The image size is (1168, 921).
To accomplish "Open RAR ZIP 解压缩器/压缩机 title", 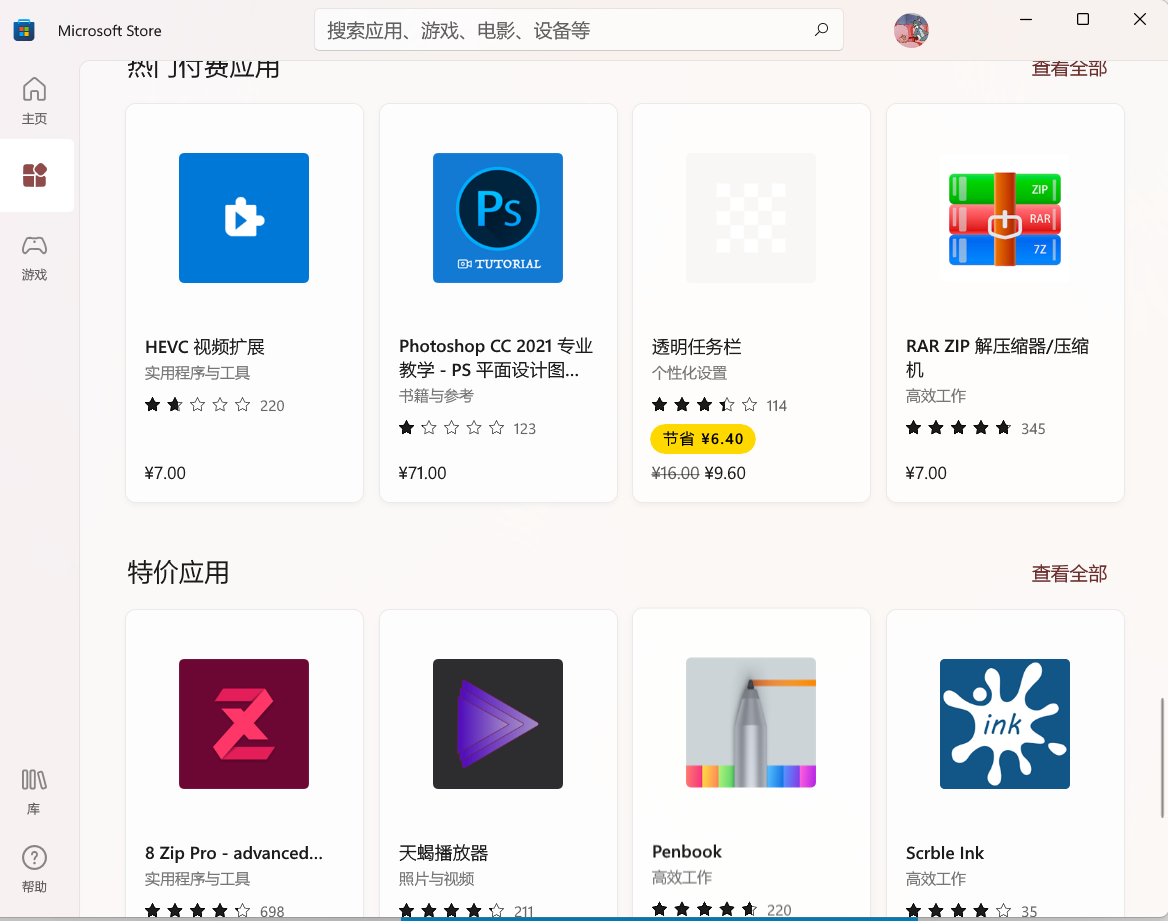I will (x=997, y=358).
